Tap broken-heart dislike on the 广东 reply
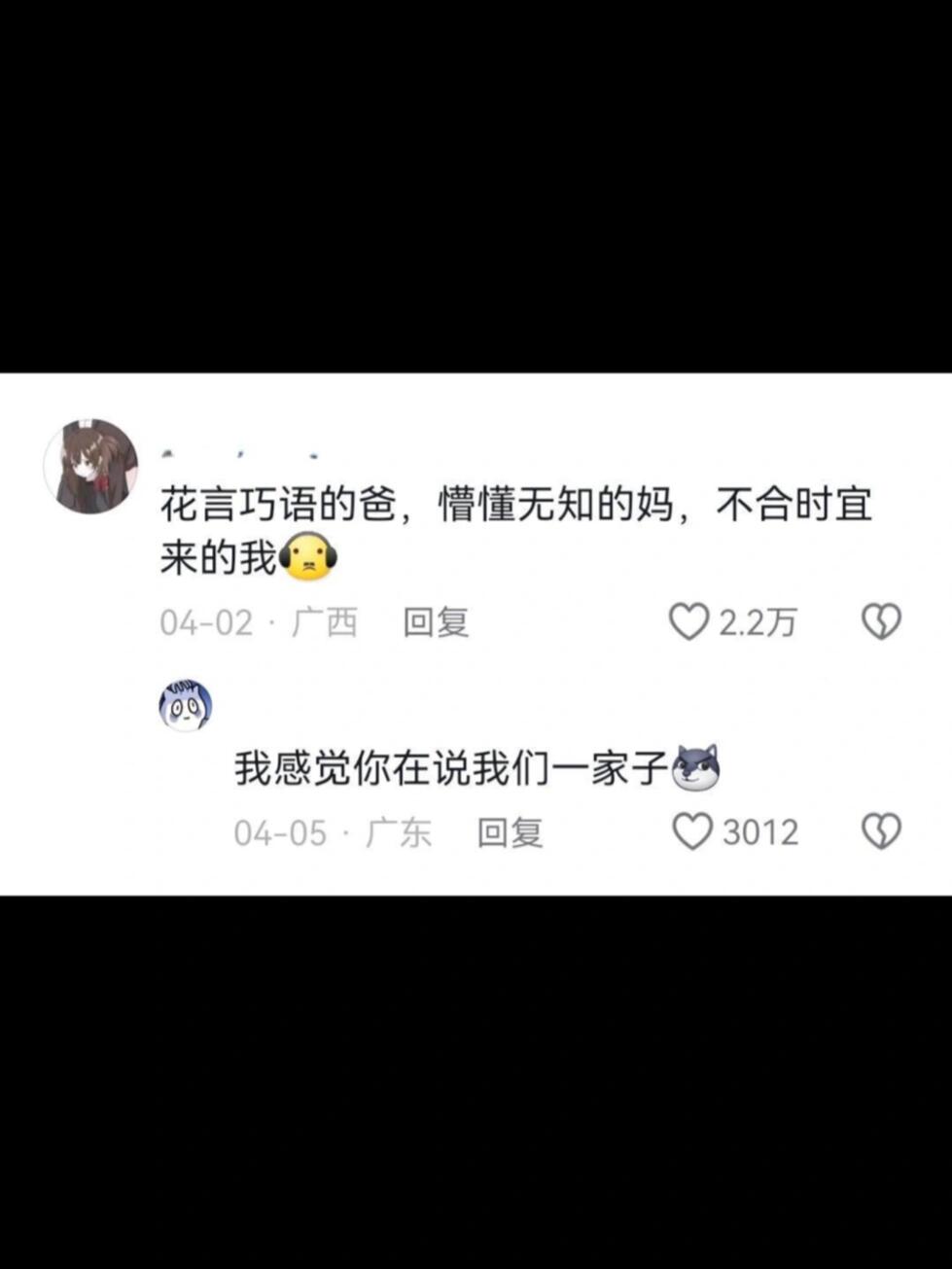Image resolution: width=952 pixels, height=1269 pixels. click(x=881, y=831)
